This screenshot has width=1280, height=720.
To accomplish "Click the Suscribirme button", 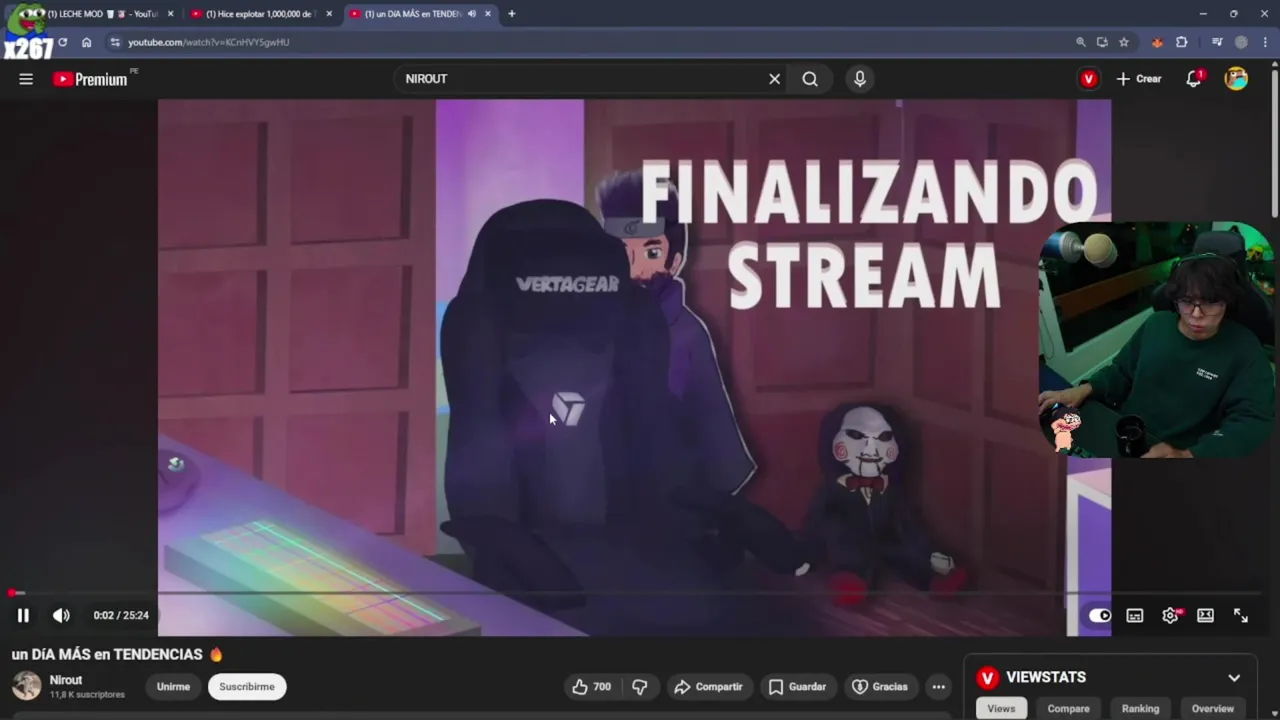I will click(247, 687).
